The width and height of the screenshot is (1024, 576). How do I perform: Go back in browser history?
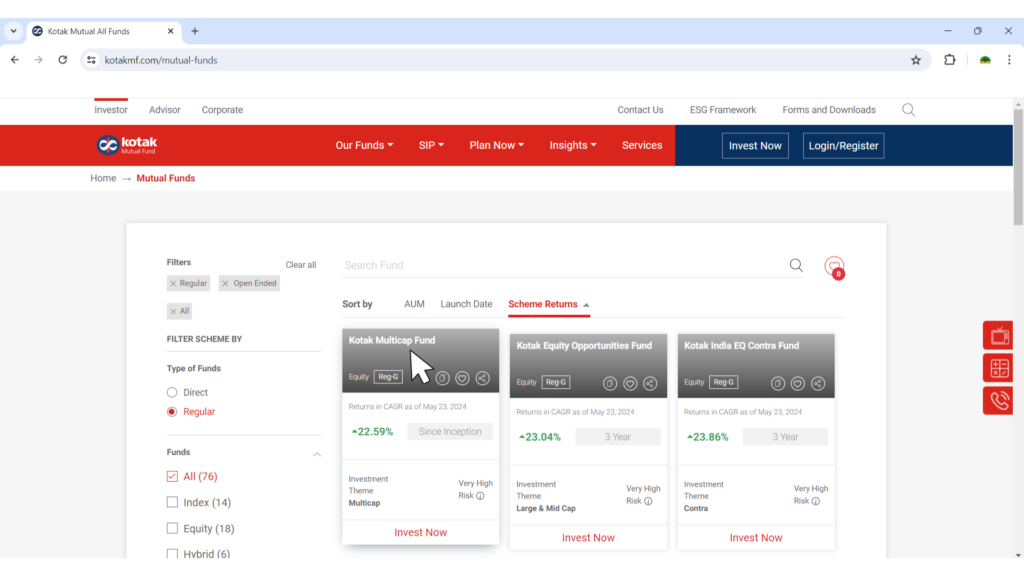coord(15,60)
